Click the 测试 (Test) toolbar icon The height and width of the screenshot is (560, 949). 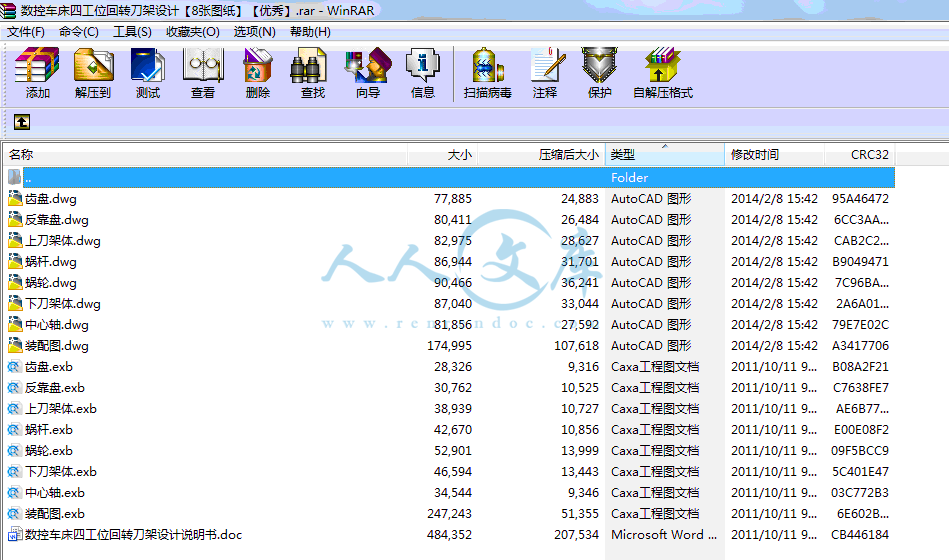pos(148,65)
